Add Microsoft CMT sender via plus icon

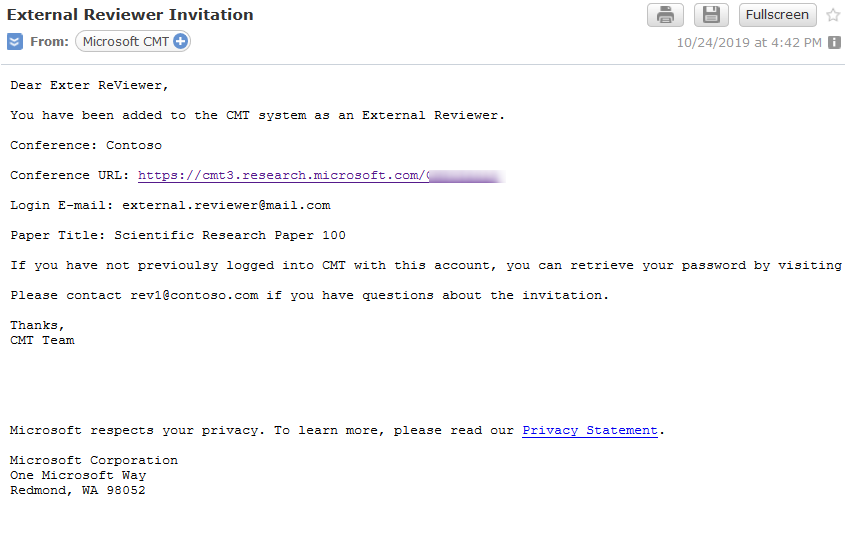click(180, 41)
